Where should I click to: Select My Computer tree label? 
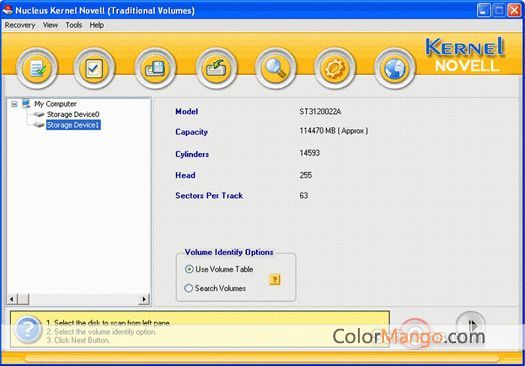(55, 104)
